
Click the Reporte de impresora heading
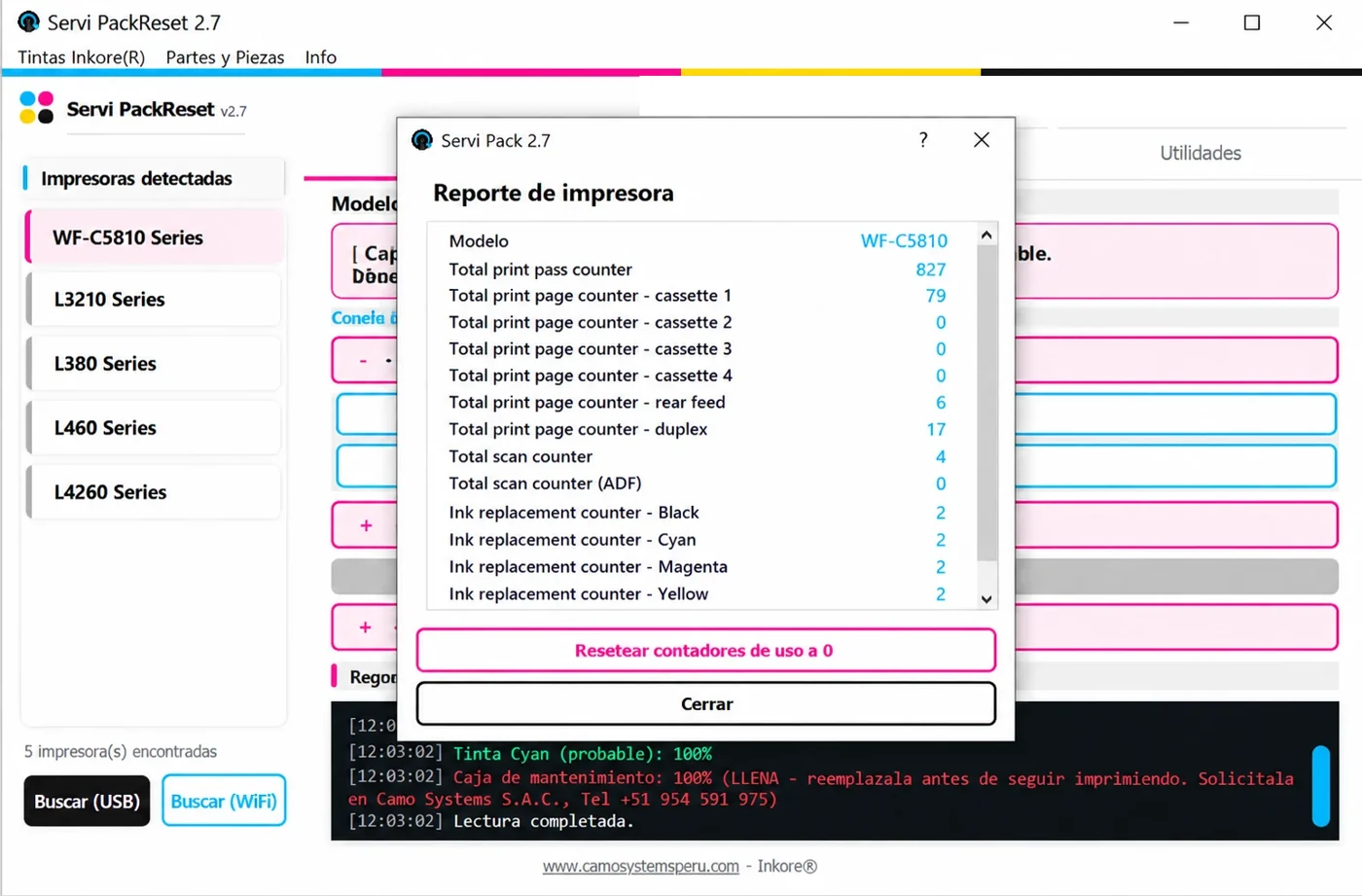554,193
